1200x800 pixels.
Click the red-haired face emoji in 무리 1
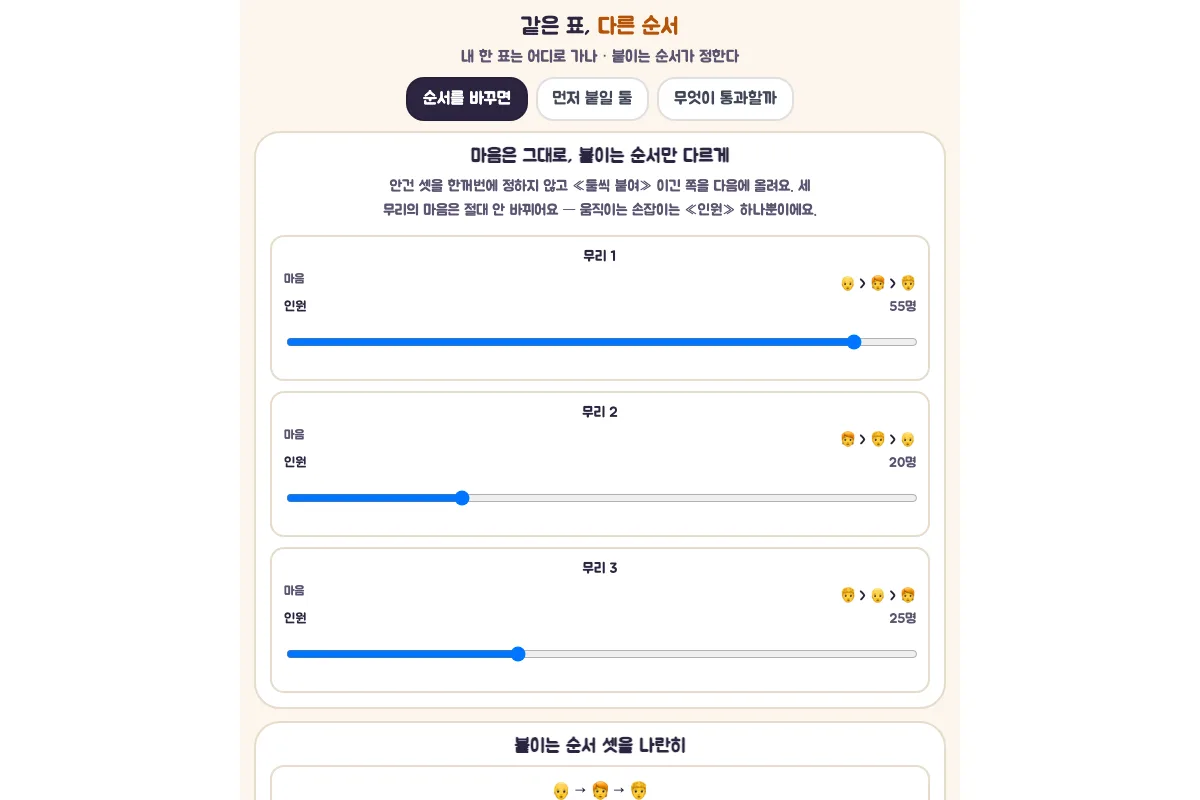878,283
